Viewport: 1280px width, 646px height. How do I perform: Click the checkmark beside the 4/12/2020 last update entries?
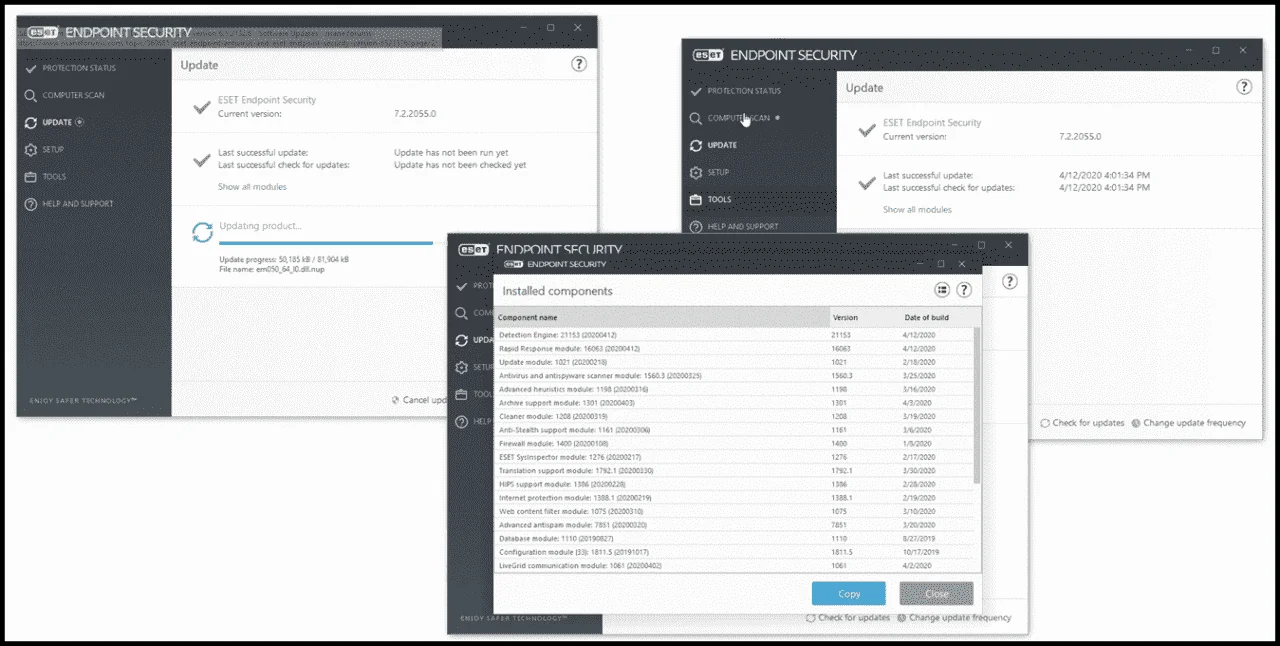click(867, 182)
